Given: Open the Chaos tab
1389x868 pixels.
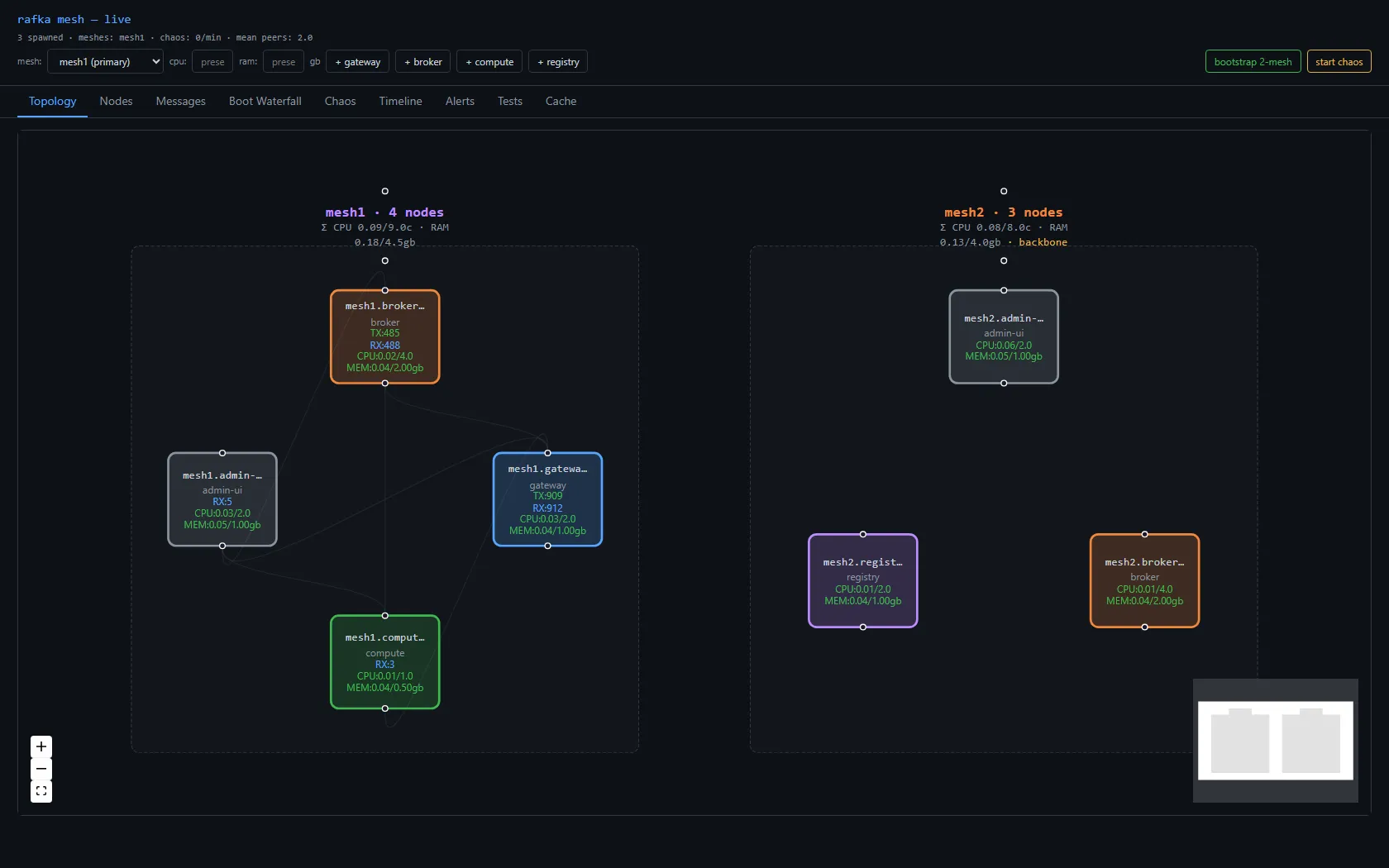Looking at the screenshot, I should click(340, 101).
